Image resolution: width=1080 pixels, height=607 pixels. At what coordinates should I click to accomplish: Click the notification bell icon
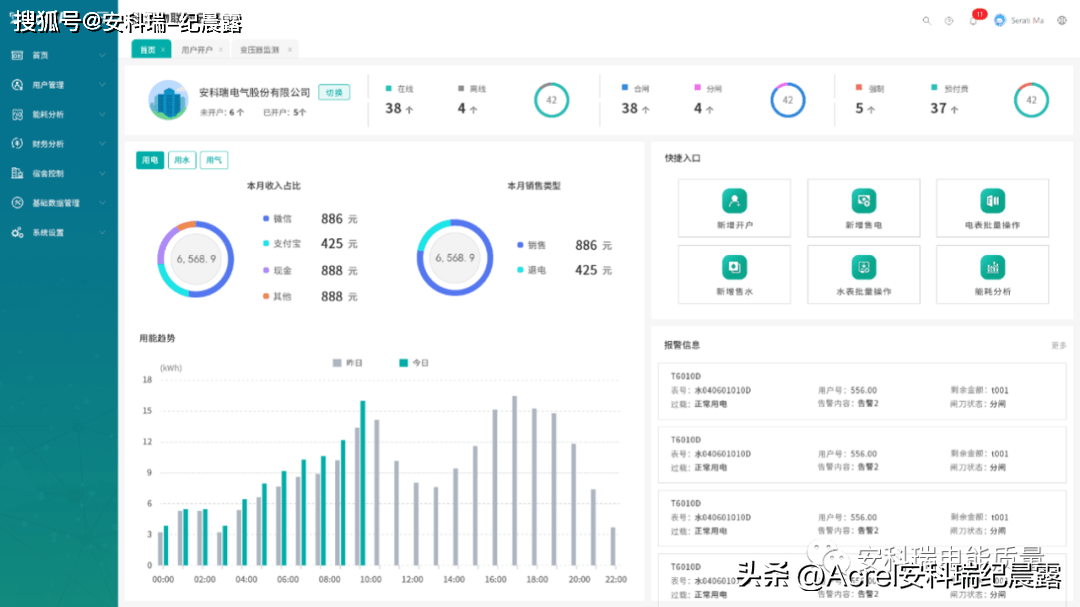click(x=973, y=21)
